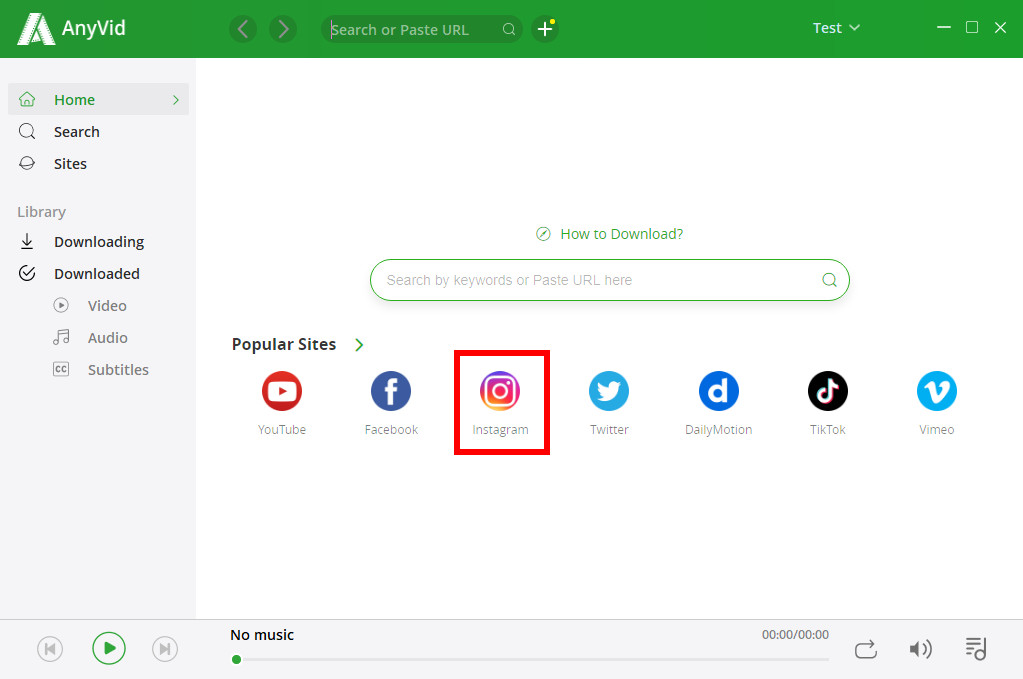Open the YouTube site icon
The height and width of the screenshot is (679, 1023).
click(x=282, y=391)
